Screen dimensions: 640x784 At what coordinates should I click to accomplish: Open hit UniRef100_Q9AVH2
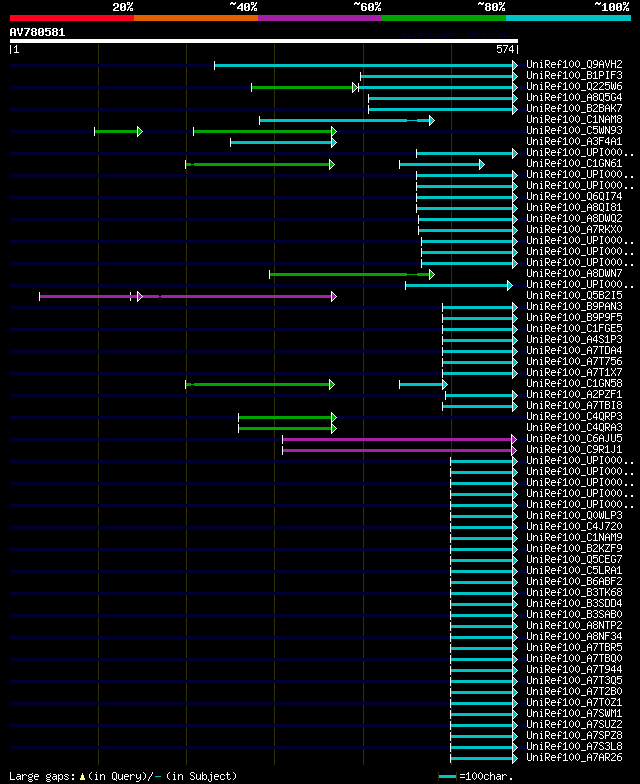click(x=574, y=64)
